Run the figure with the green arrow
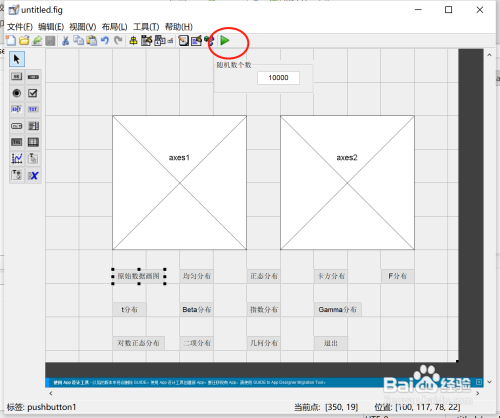This screenshot has height=418, width=500. click(225, 40)
